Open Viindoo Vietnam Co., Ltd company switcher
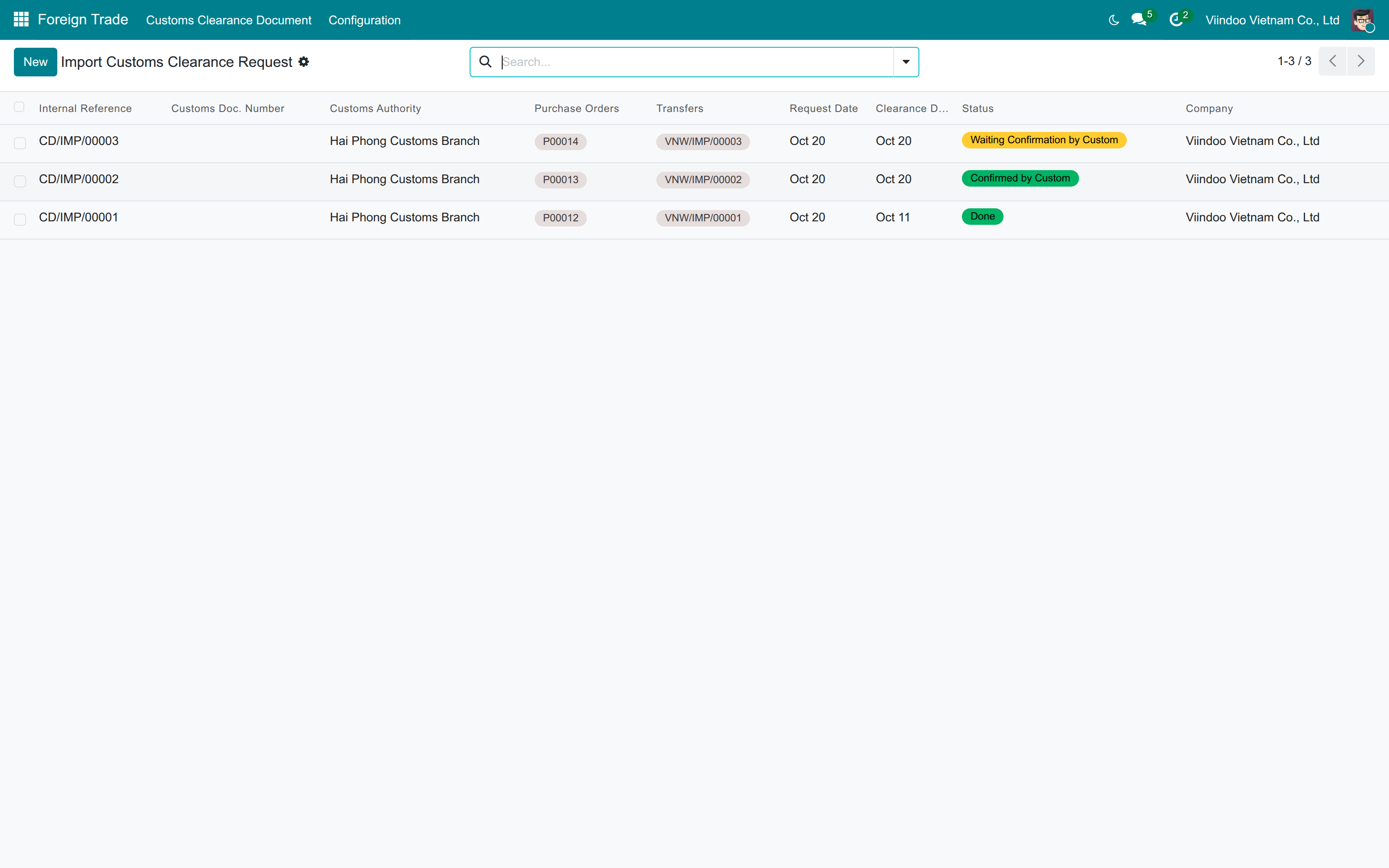The image size is (1389, 868). tap(1272, 20)
